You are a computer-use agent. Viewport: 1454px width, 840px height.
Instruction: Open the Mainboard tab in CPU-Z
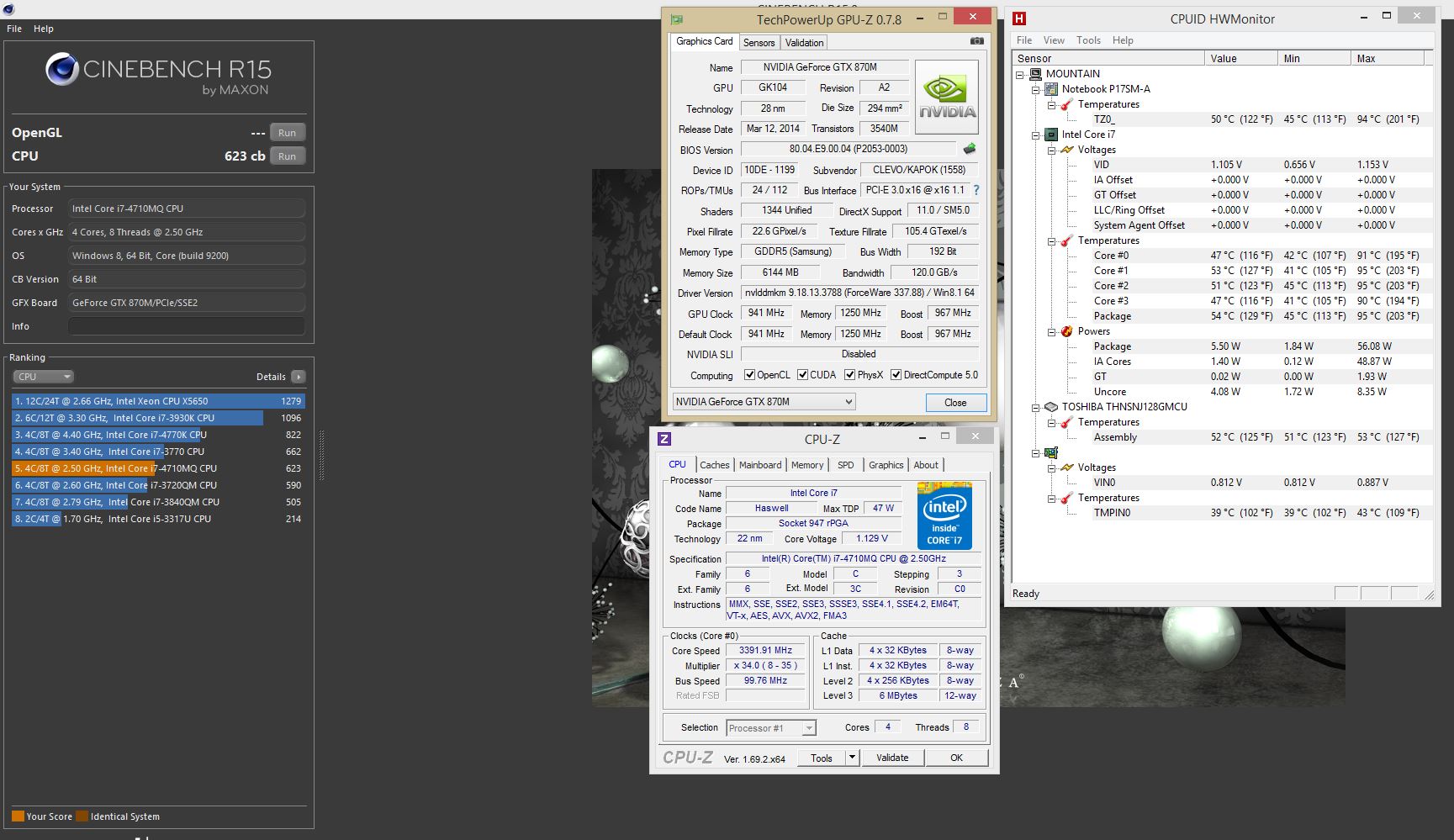tap(760, 465)
